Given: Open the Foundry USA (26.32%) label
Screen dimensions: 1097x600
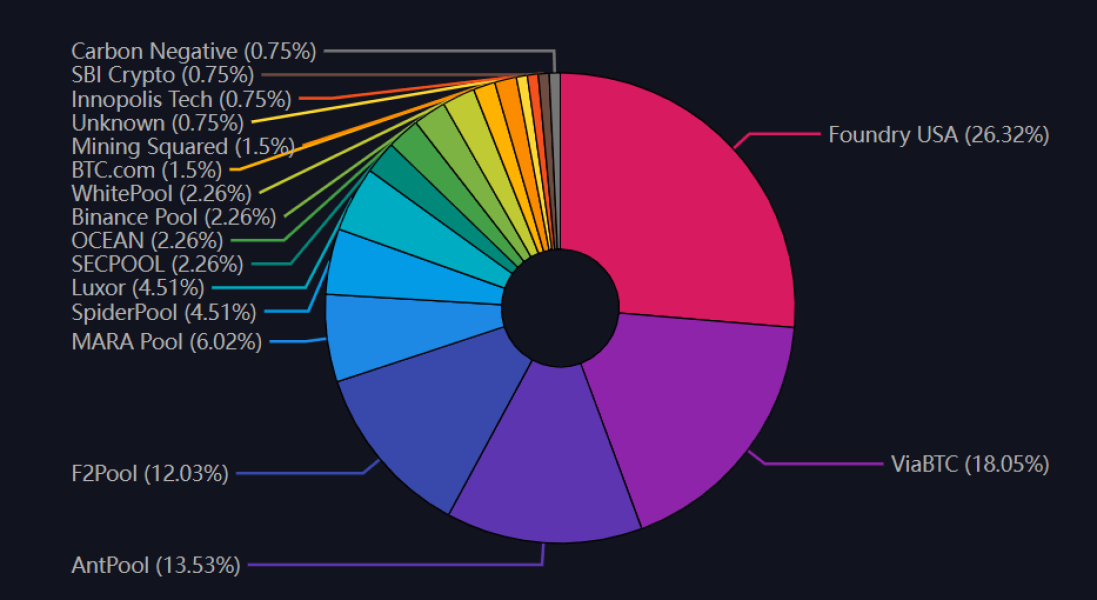Looking at the screenshot, I should coord(938,134).
